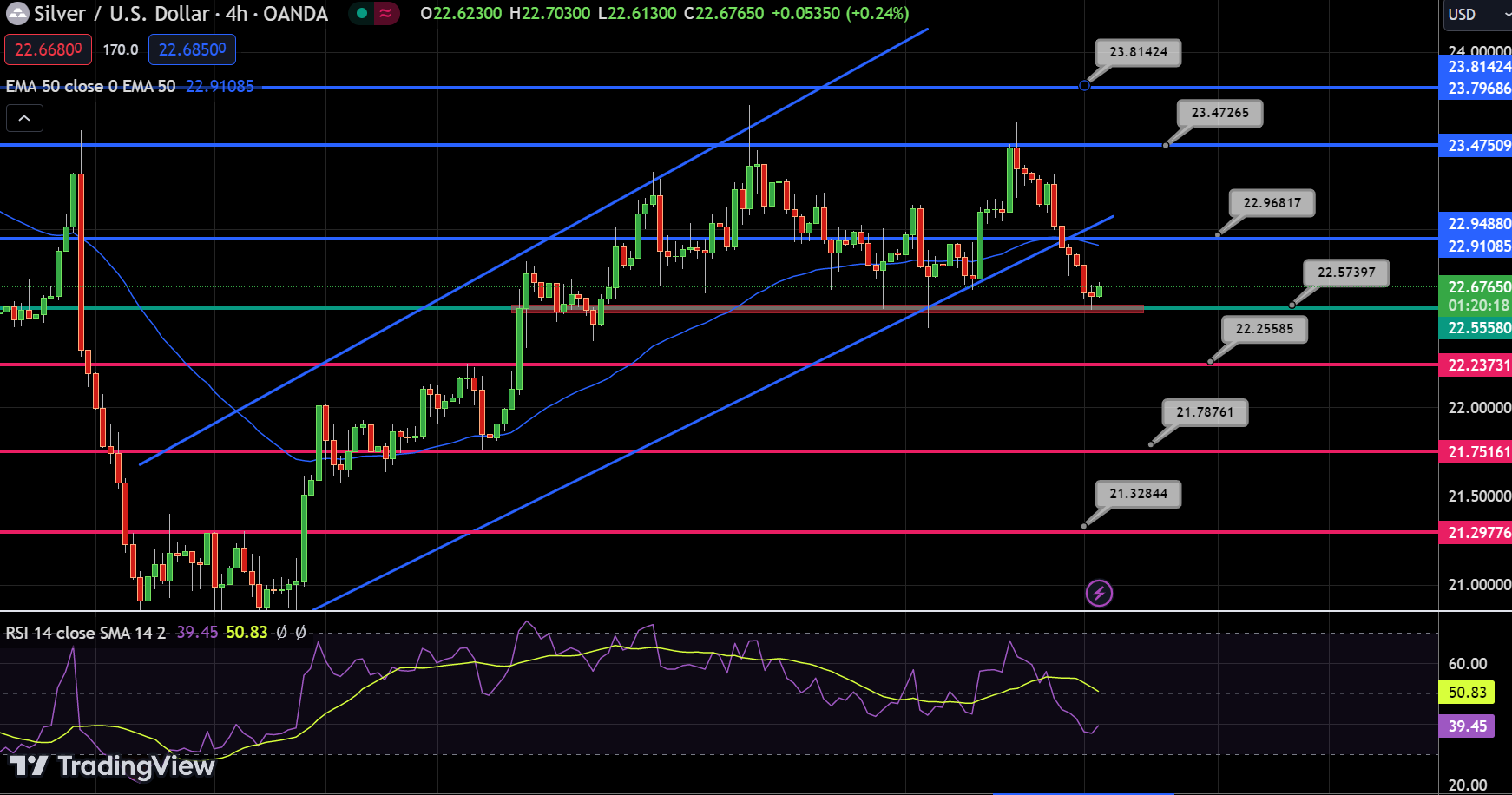
Task: Click the 23.81424 price callout label
Action: pyautogui.click(x=1138, y=52)
